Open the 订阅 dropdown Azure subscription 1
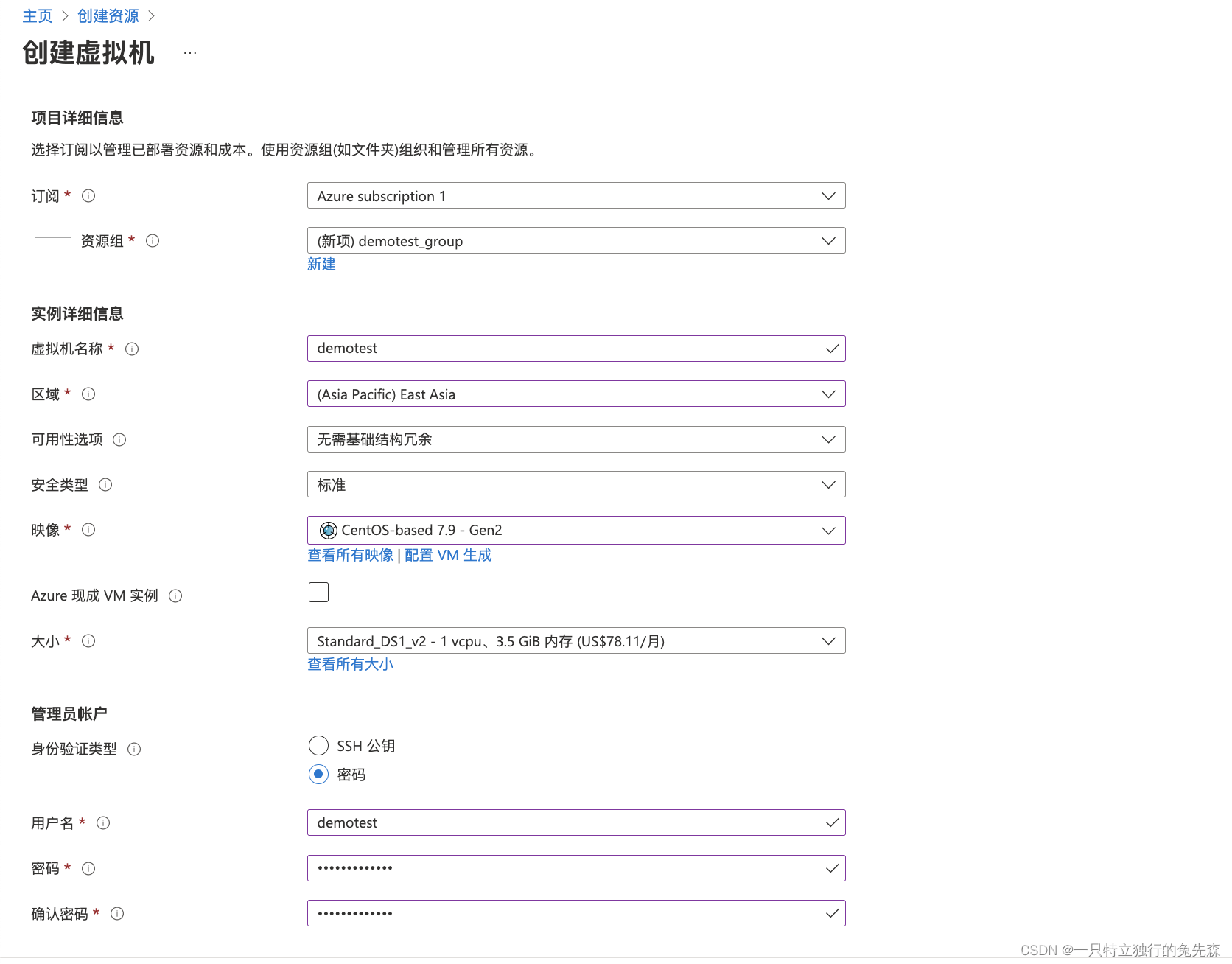This screenshot has height=964, width=1232. 576,196
